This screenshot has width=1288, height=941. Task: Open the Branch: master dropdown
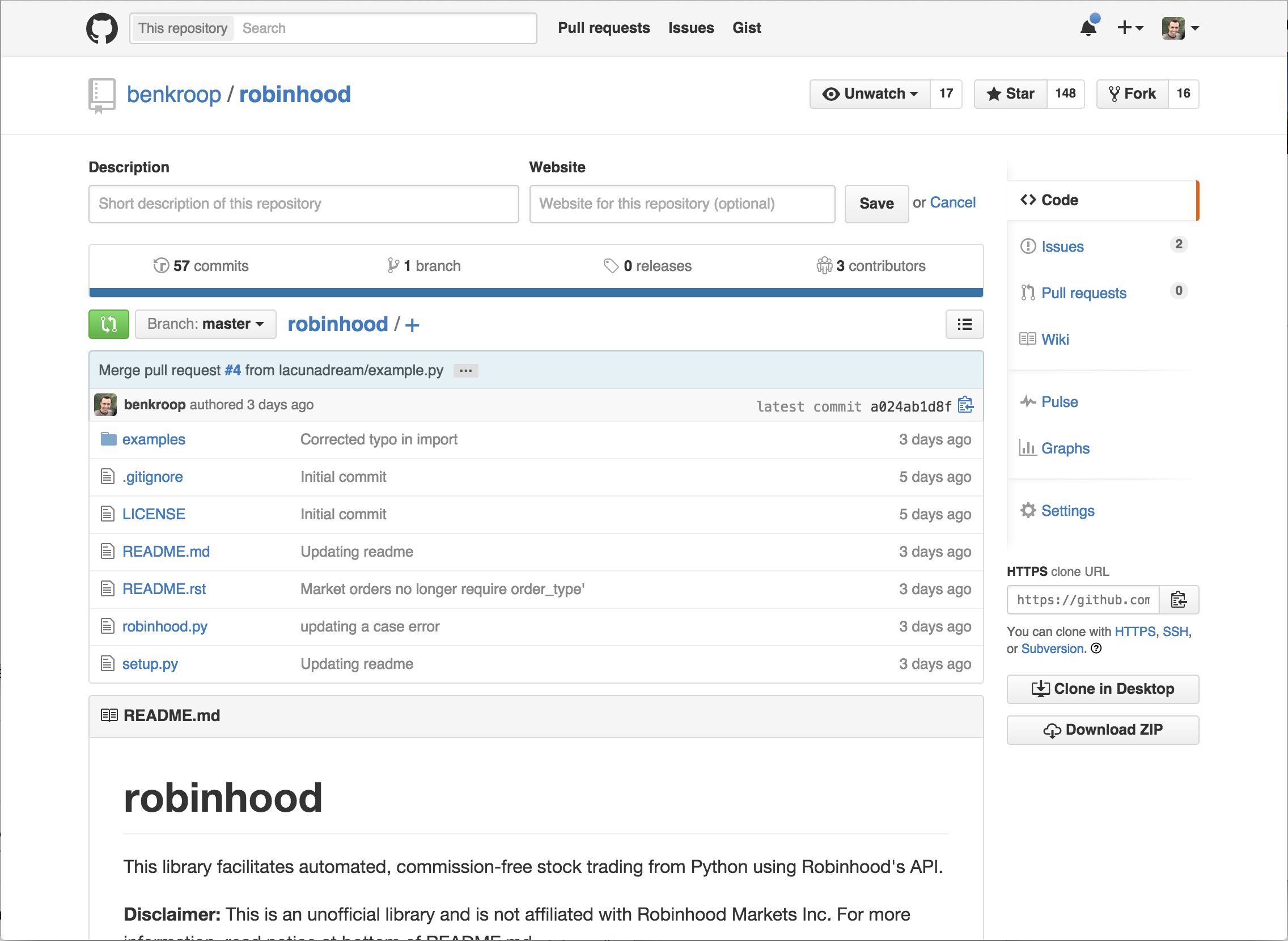click(205, 324)
